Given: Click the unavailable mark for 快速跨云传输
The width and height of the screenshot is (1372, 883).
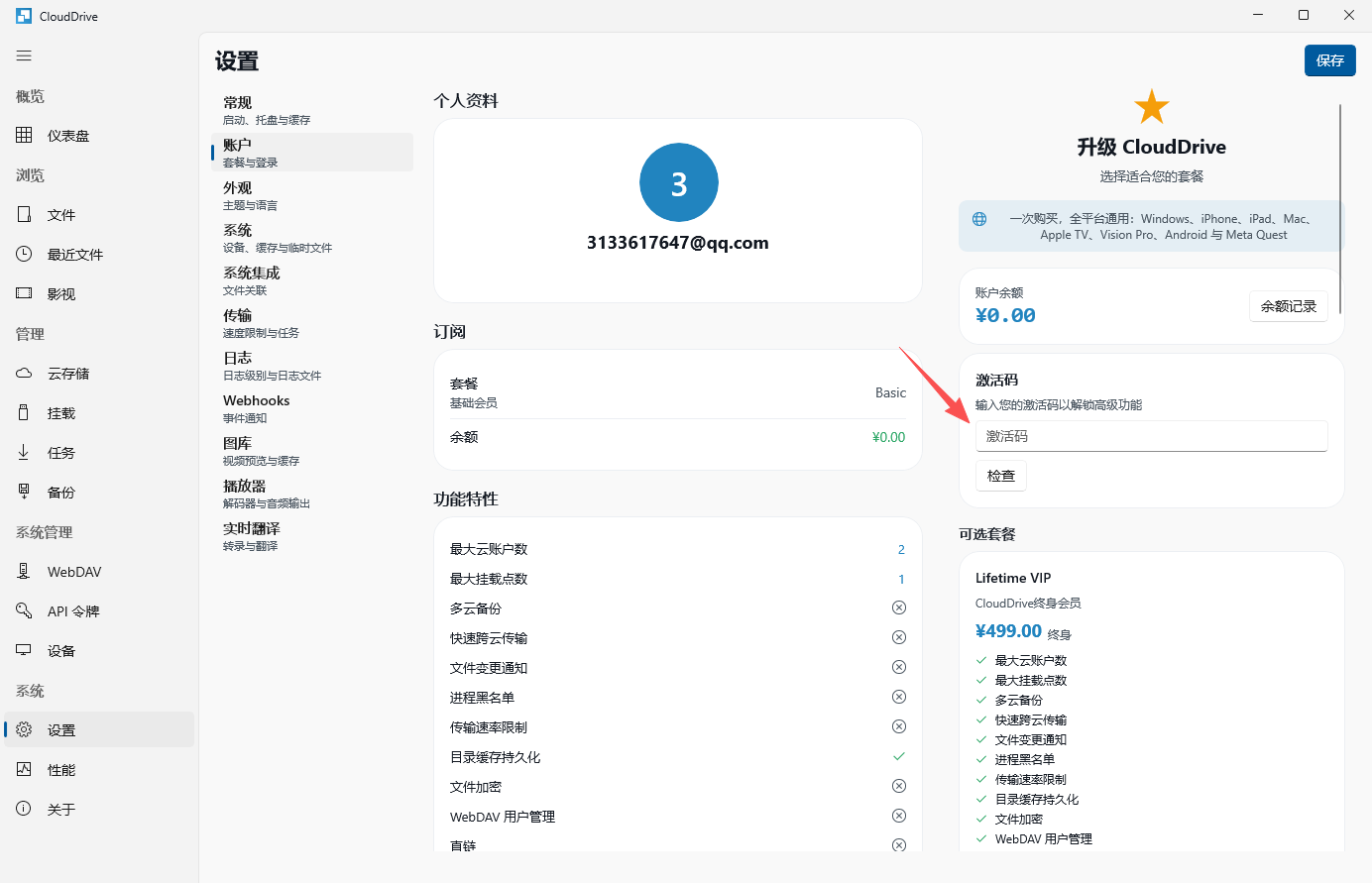Looking at the screenshot, I should (x=899, y=637).
